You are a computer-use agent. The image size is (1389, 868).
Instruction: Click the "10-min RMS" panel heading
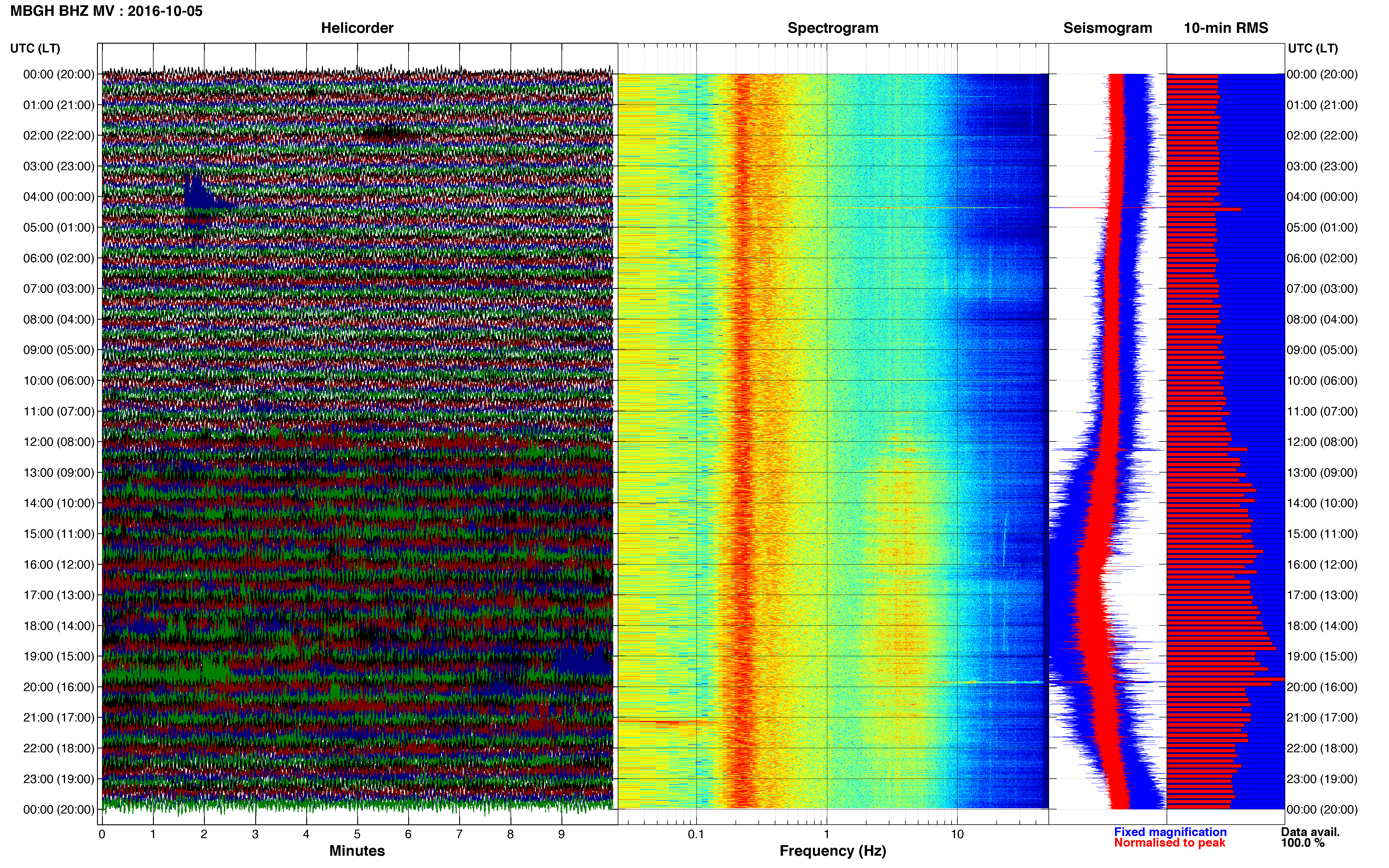pos(1226,28)
